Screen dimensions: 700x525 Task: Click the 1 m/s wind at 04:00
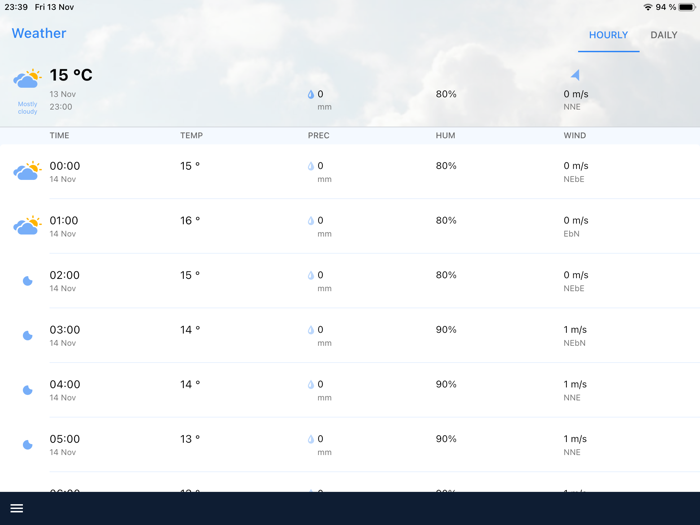point(575,384)
